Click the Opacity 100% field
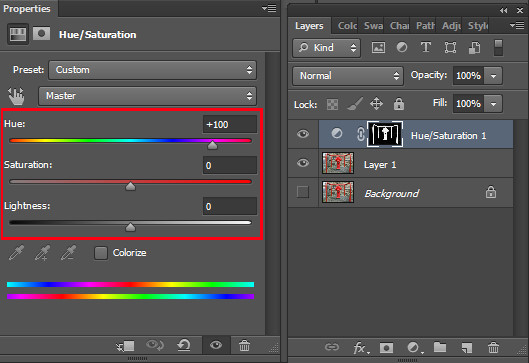This screenshot has width=529, height=363. click(468, 76)
